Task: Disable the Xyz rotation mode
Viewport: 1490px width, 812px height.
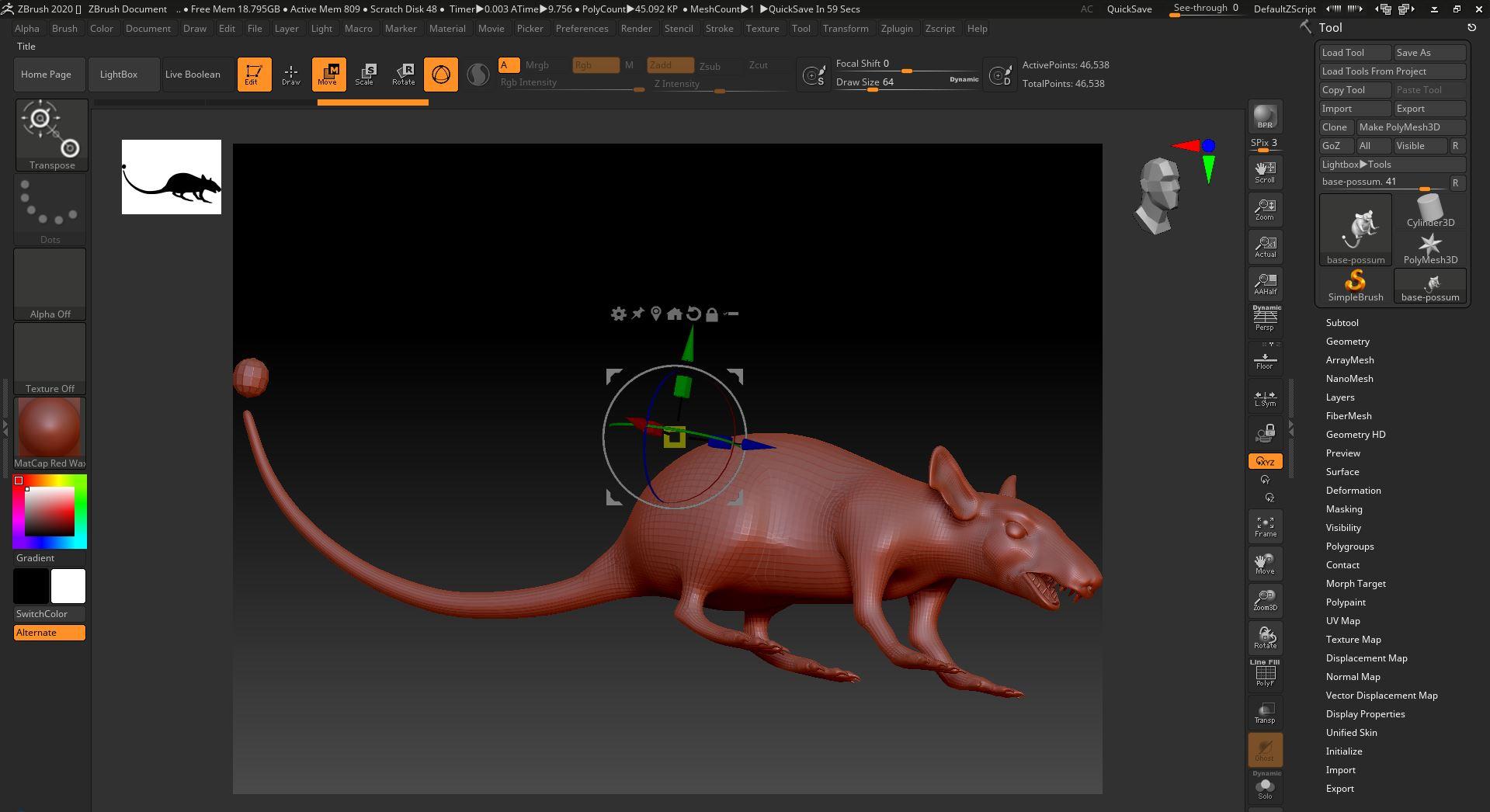Action: click(1265, 461)
